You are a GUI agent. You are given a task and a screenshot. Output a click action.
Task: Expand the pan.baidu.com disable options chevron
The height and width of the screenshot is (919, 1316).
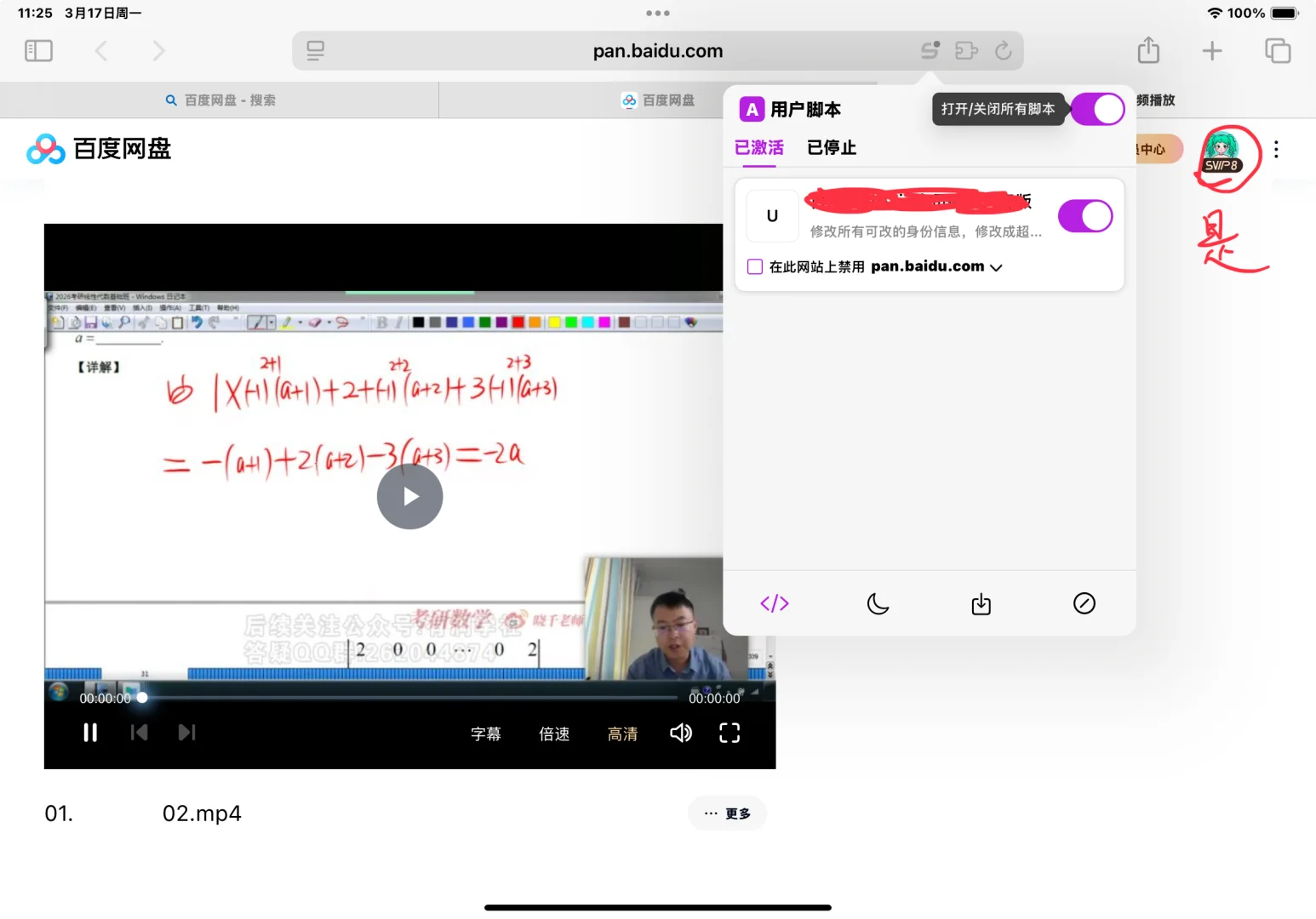(x=996, y=266)
